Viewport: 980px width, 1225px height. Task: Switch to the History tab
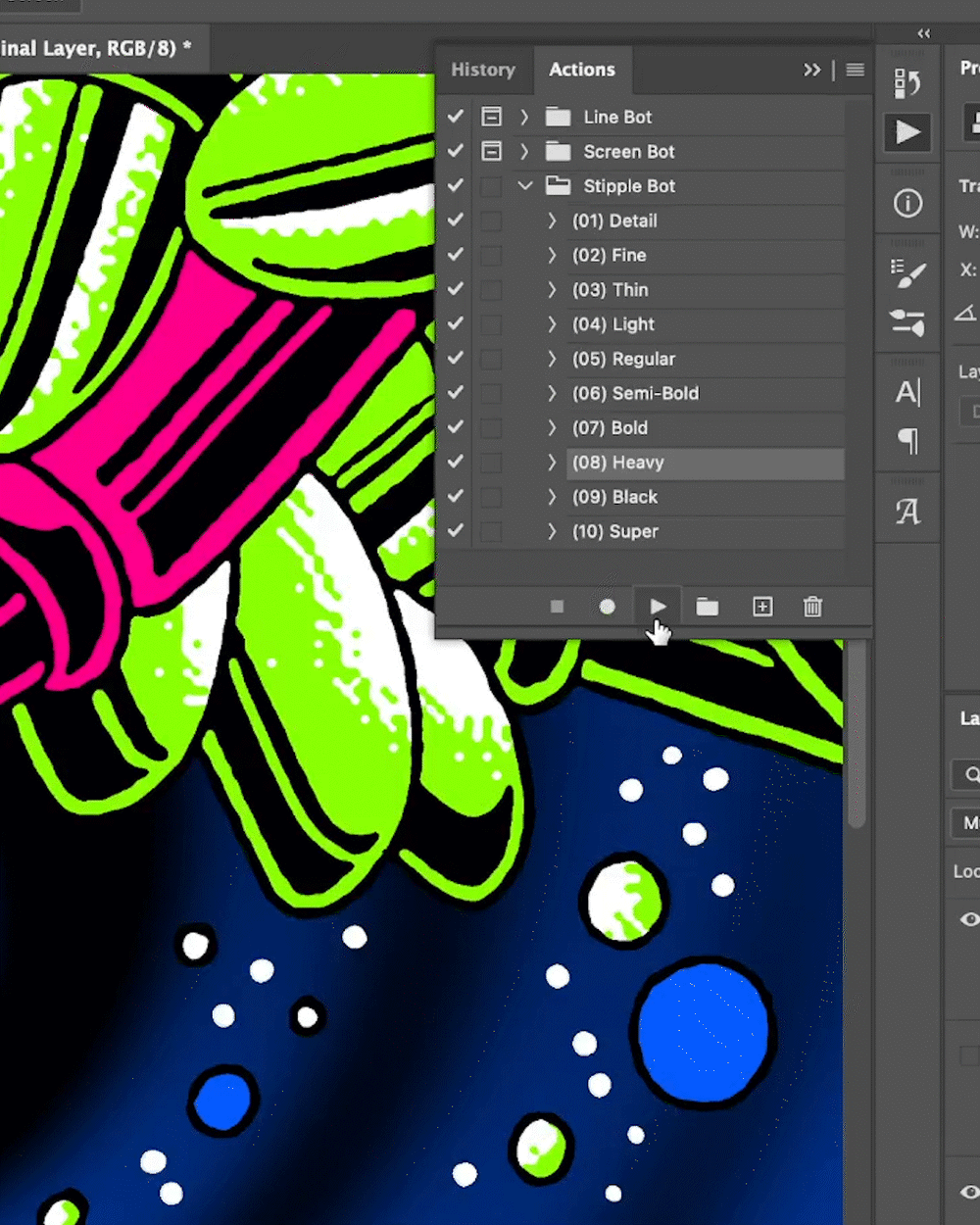pyautogui.click(x=482, y=70)
